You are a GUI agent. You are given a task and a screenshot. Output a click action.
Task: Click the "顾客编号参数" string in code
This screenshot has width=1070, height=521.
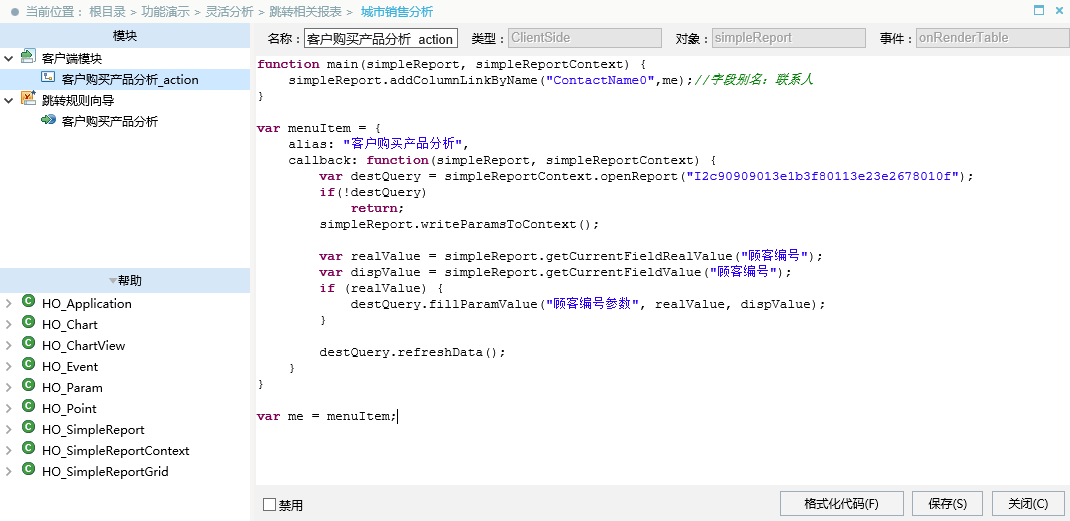591,304
